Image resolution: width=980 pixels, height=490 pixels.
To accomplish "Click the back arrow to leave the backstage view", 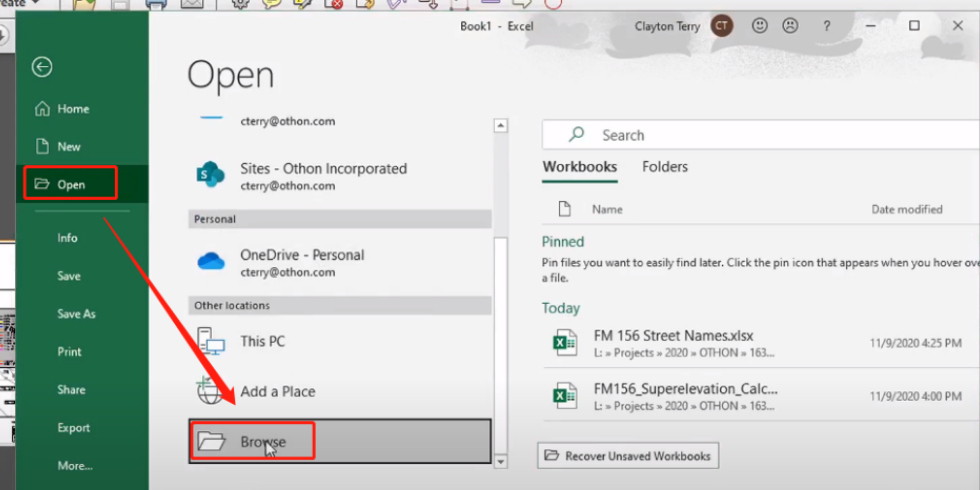I will [42, 67].
